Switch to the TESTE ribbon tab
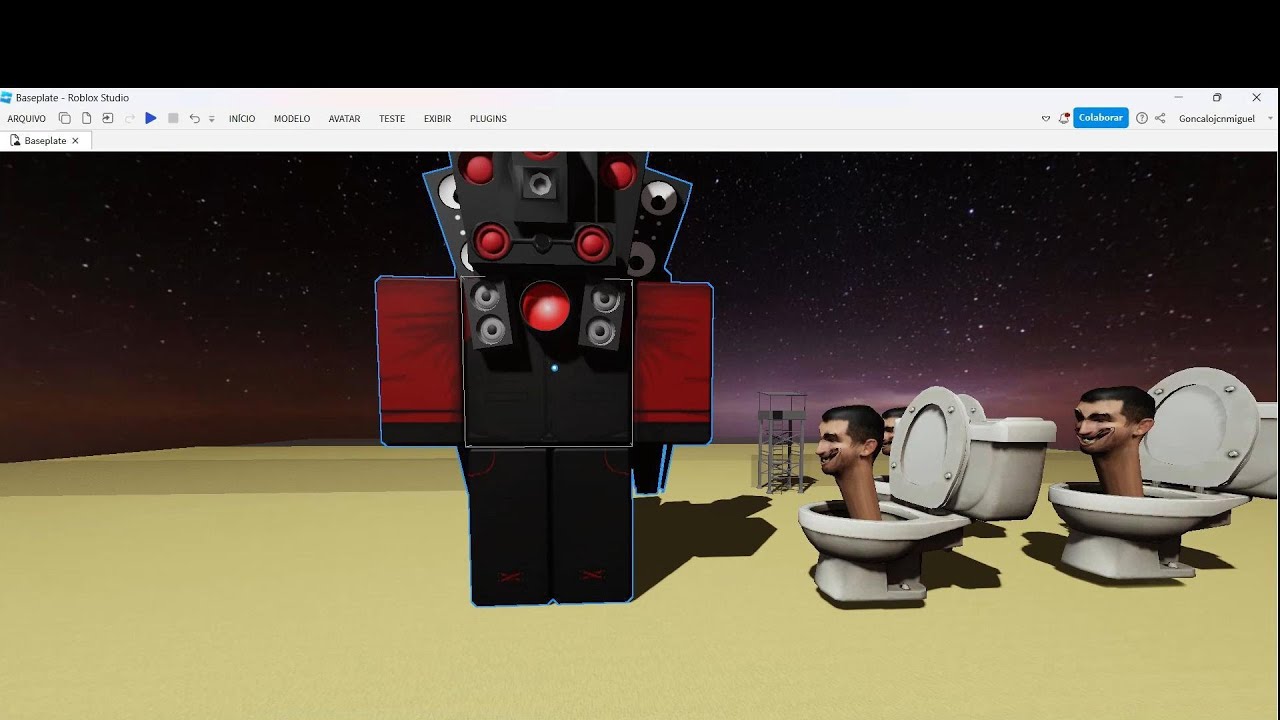The image size is (1280, 720). (x=392, y=118)
